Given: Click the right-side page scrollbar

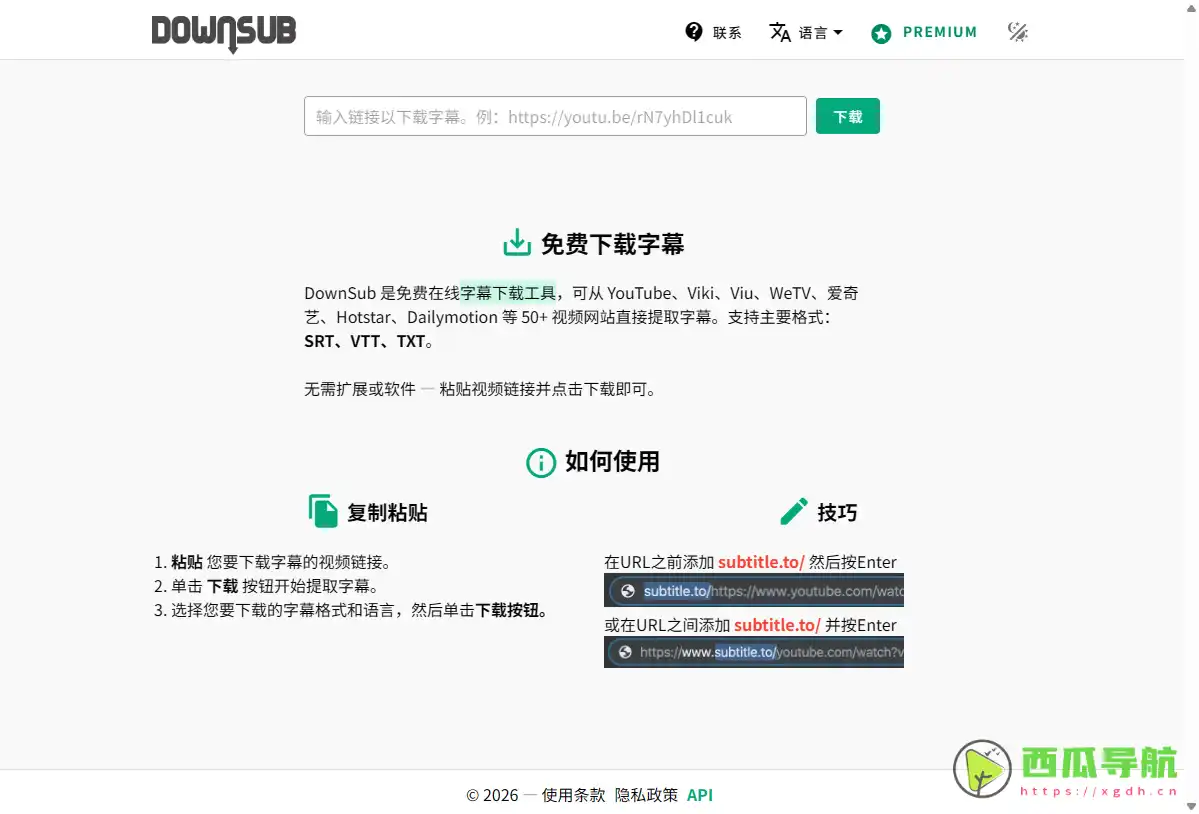Looking at the screenshot, I should point(1193,400).
